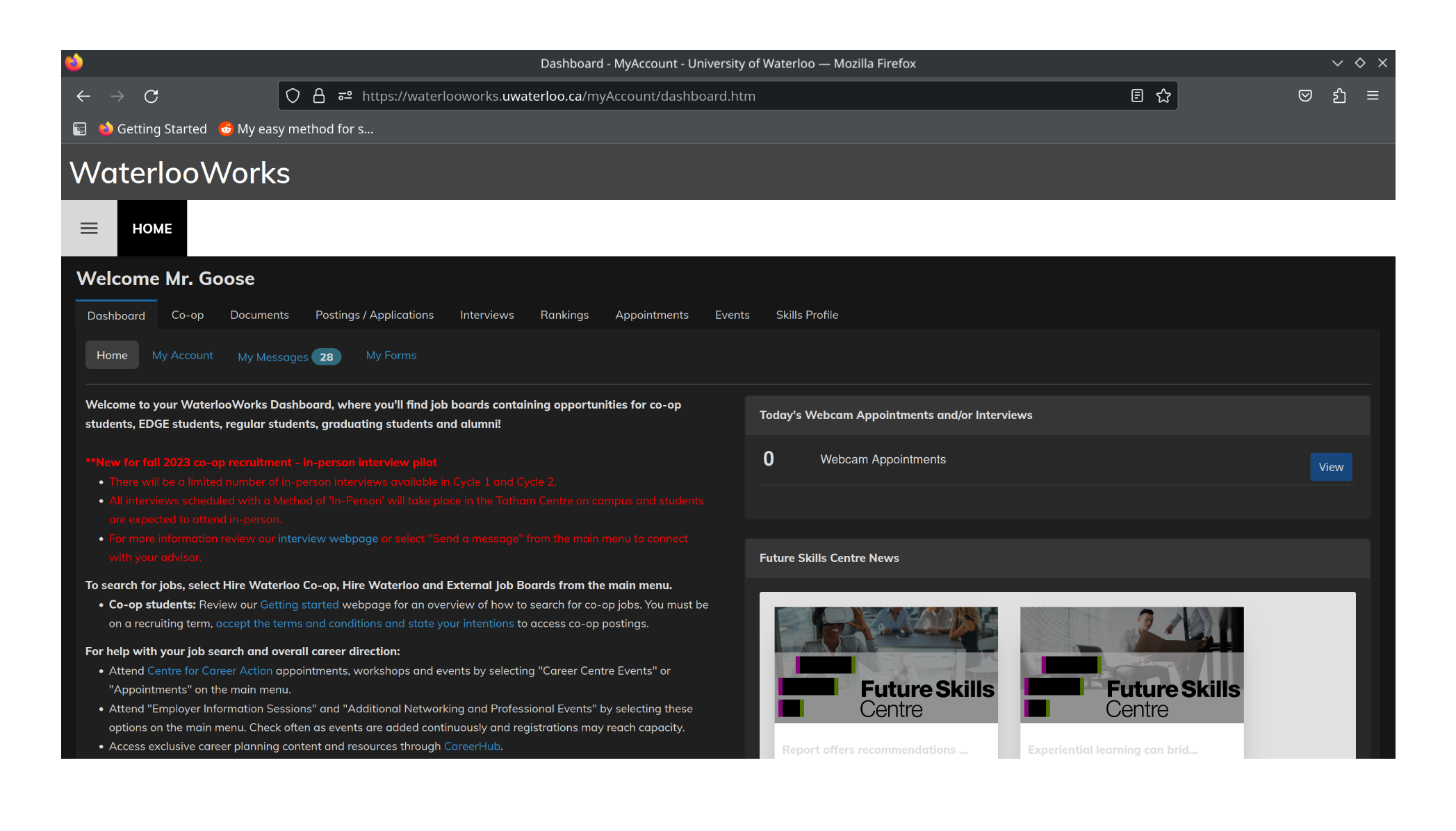1456x831 pixels.
Task: Toggle bookmark star for this page
Action: (x=1163, y=95)
